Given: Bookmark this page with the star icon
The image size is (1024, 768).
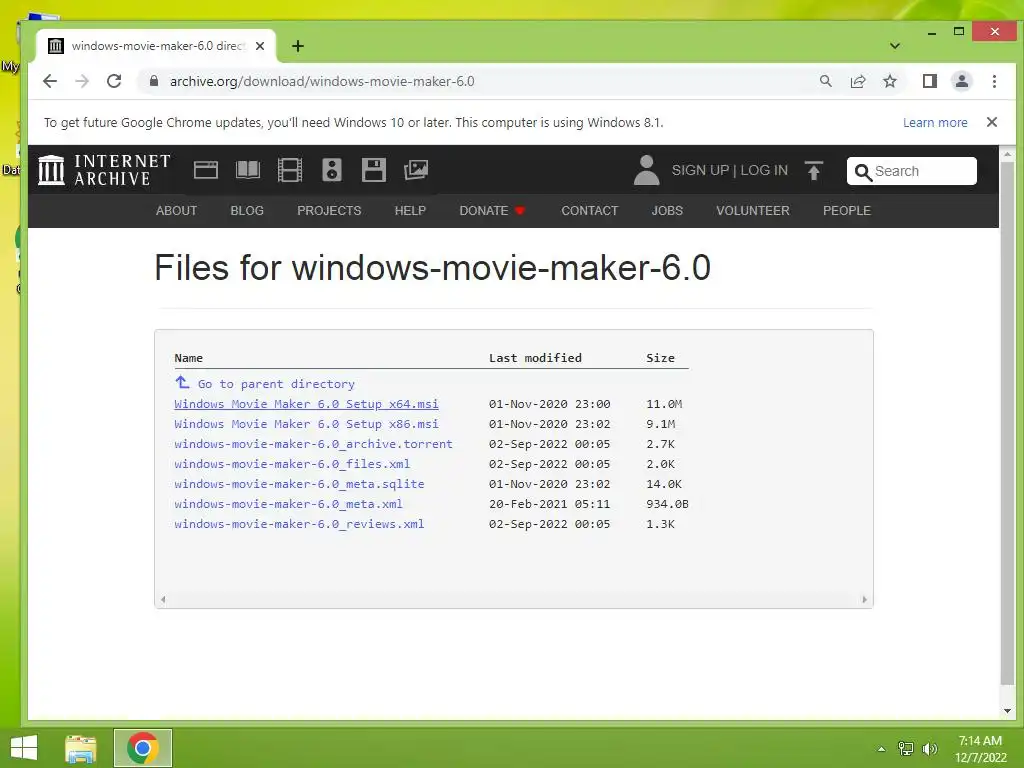Looking at the screenshot, I should pyautogui.click(x=889, y=81).
